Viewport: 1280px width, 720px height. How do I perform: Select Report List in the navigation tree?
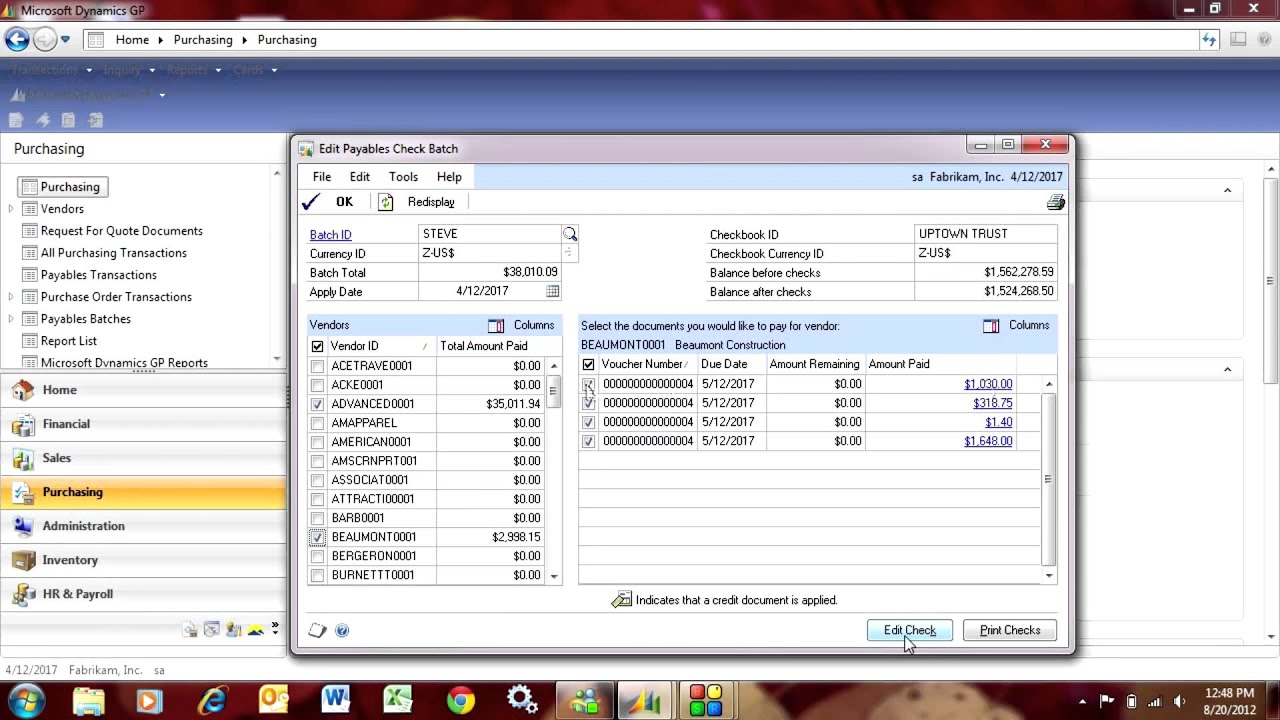coord(69,341)
